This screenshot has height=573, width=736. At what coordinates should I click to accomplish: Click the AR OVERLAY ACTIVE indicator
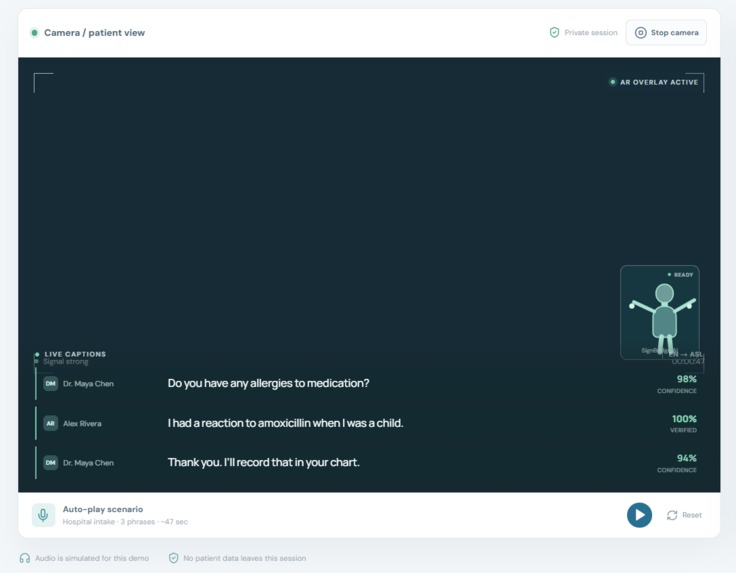pyautogui.click(x=653, y=82)
